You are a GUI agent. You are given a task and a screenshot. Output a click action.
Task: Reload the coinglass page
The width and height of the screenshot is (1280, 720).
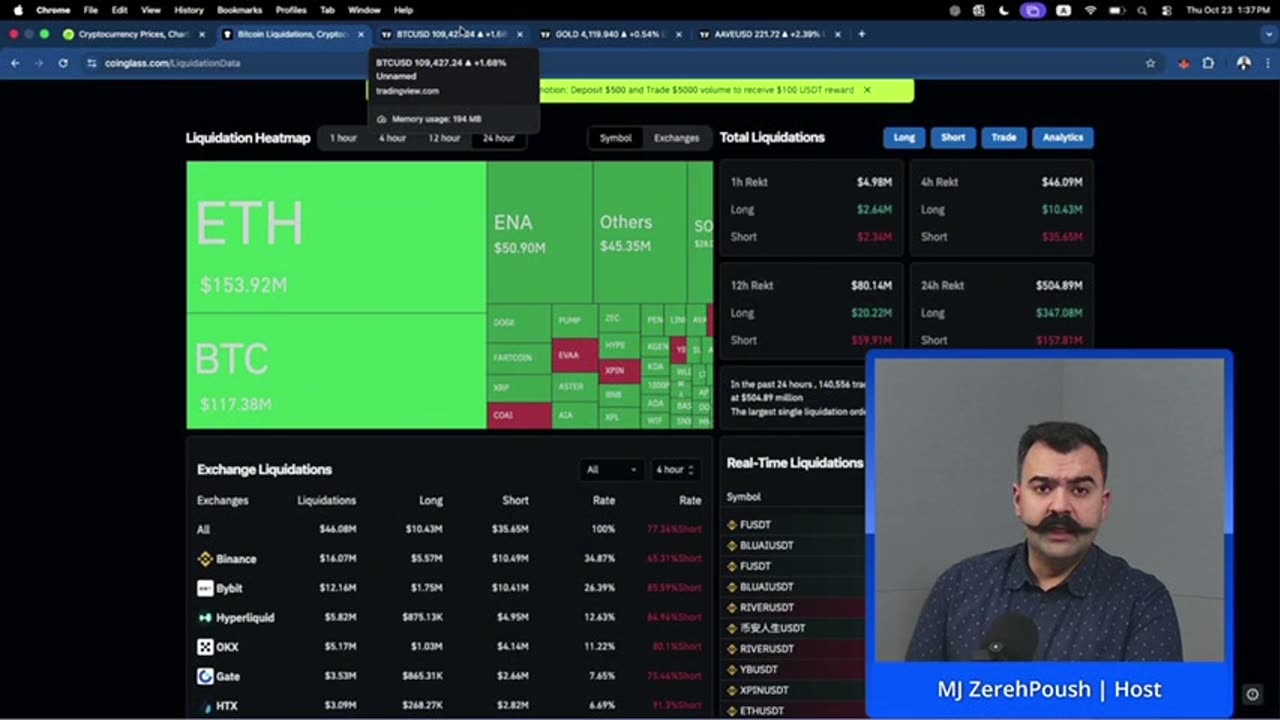click(62, 63)
